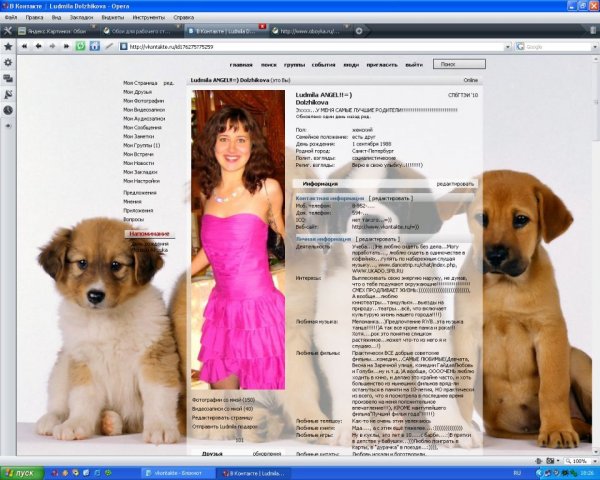The width and height of the screenshot is (600, 480).
Task: Switch to the oboyka.ru tab
Action: (x=310, y=31)
